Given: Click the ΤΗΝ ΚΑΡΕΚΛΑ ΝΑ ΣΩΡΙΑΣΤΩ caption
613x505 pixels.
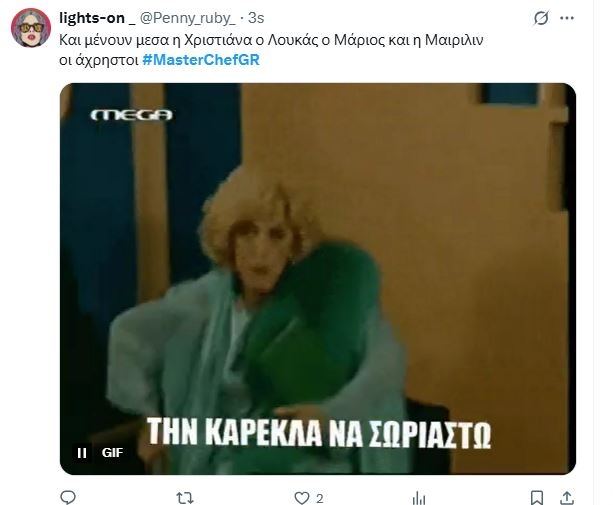Looking at the screenshot, I should (x=319, y=433).
